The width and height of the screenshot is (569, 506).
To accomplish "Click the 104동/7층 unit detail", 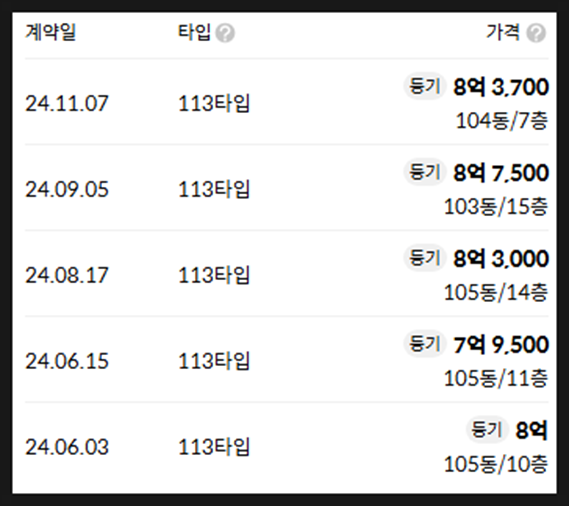I will point(502,121).
